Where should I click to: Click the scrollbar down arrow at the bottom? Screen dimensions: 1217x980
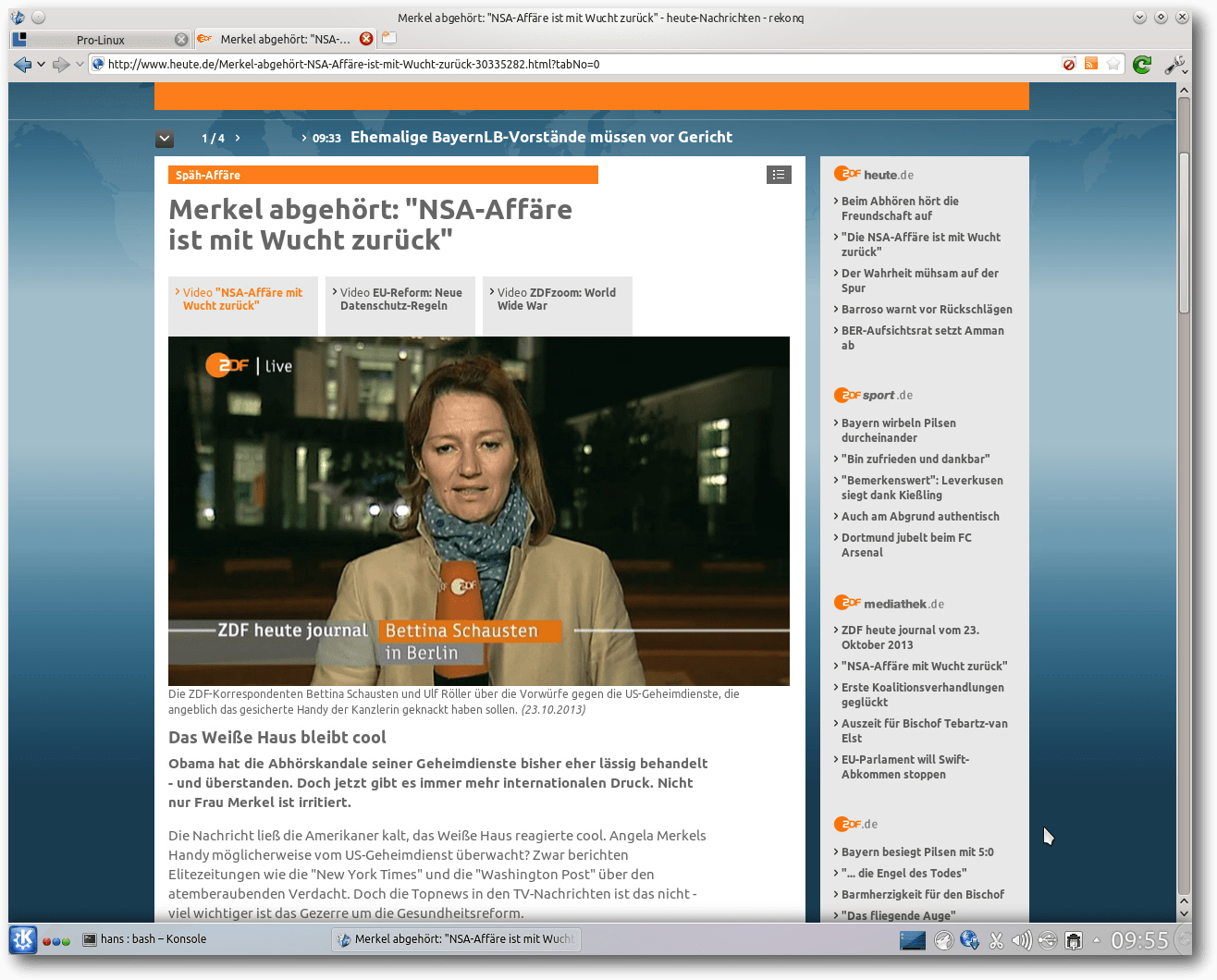pyautogui.click(x=1184, y=914)
